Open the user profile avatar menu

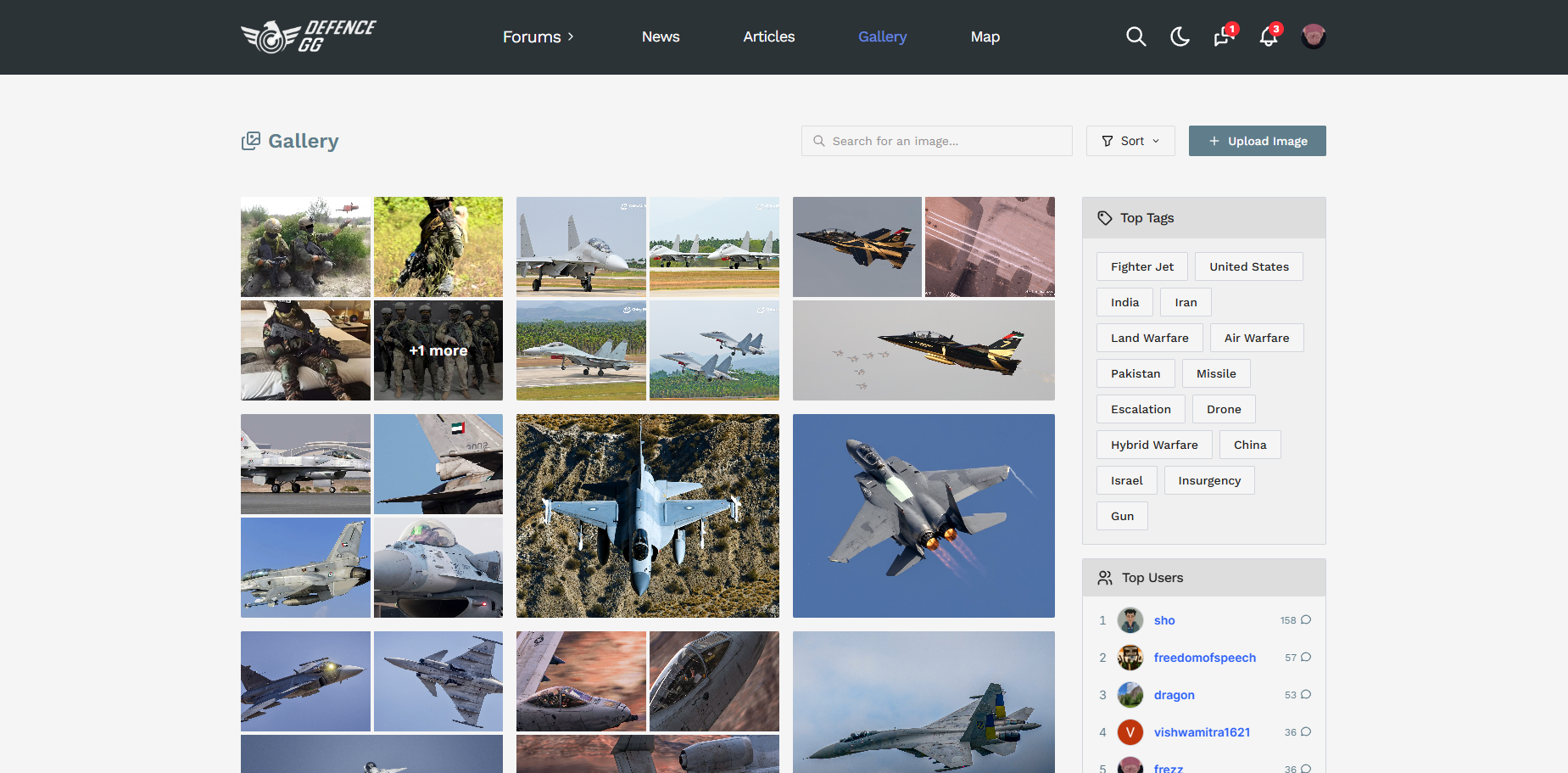pyautogui.click(x=1314, y=36)
